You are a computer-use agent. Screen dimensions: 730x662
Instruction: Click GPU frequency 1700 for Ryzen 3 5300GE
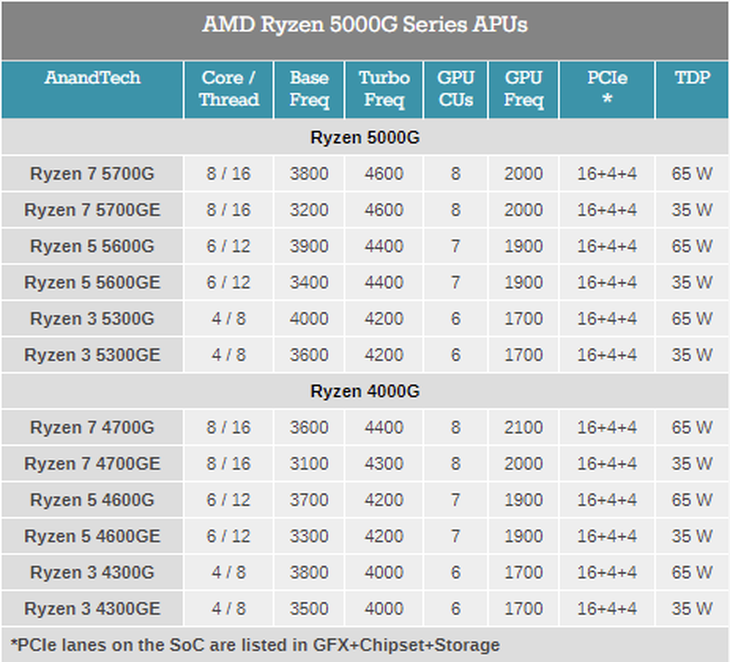point(524,355)
